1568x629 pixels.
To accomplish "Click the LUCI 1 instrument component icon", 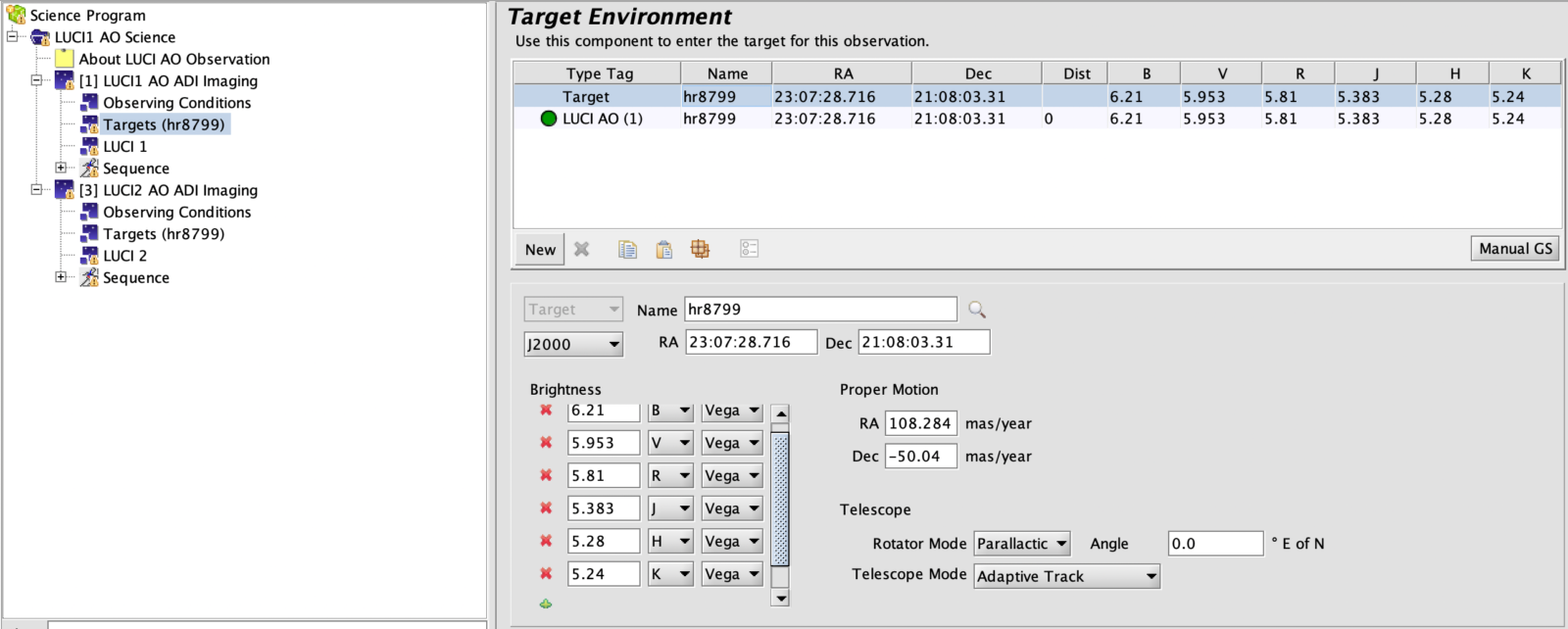I will click(x=89, y=146).
